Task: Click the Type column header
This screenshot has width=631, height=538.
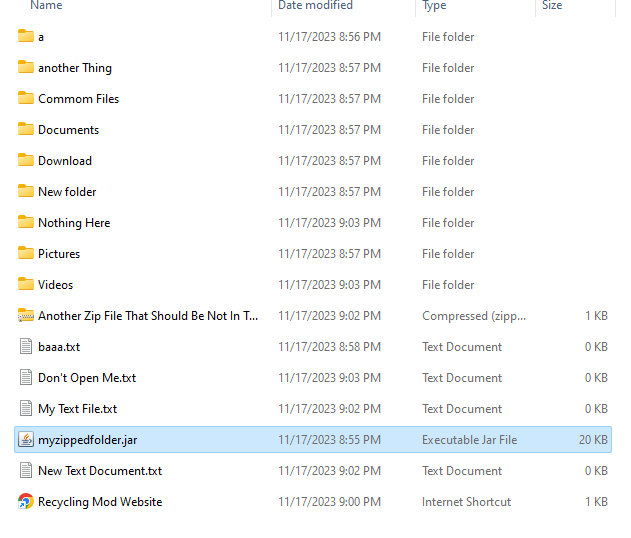Action: (x=435, y=6)
